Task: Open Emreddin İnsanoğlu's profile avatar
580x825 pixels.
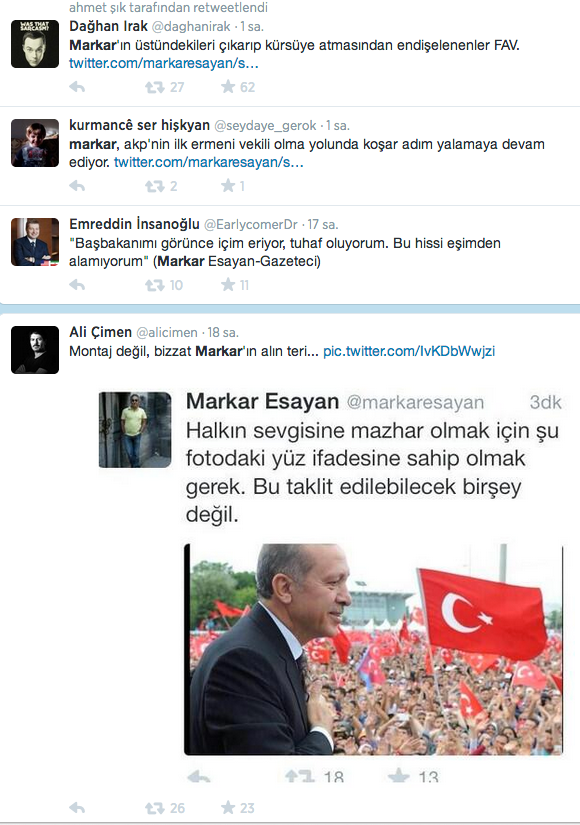Action: tap(35, 242)
